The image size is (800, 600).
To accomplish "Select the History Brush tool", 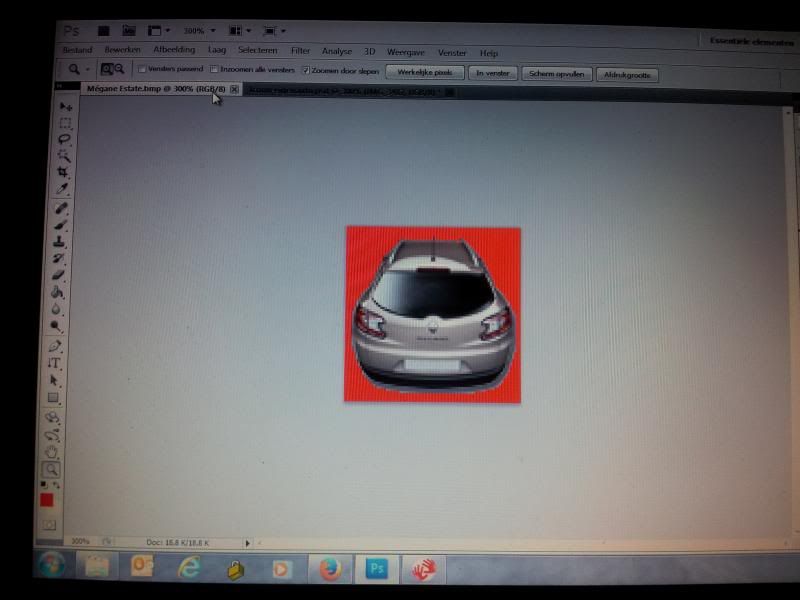I will 59,259.
